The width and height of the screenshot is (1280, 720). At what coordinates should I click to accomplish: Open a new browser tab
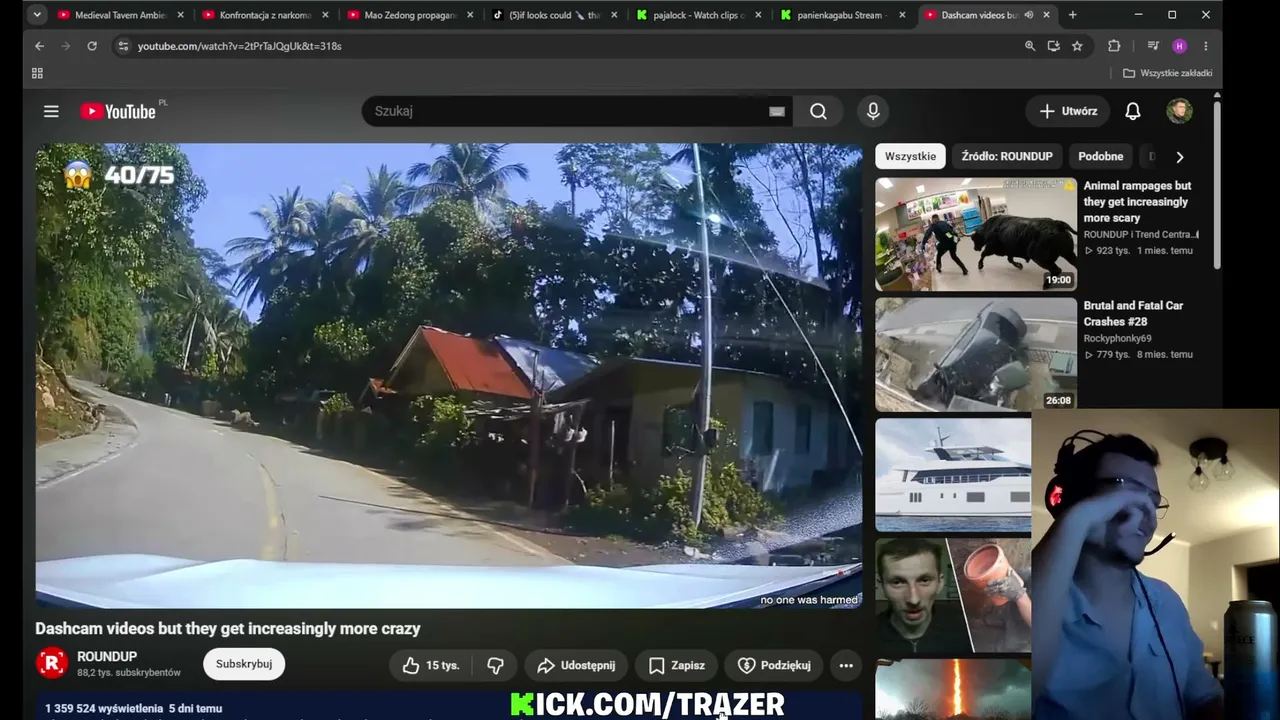1072,15
